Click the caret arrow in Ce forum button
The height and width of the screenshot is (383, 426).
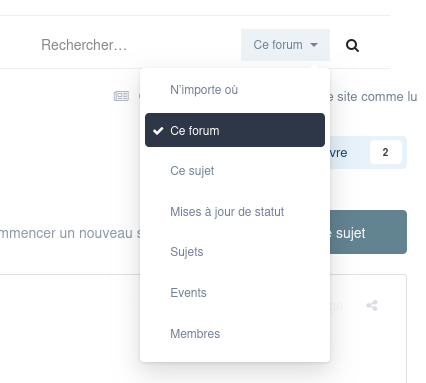click(314, 45)
